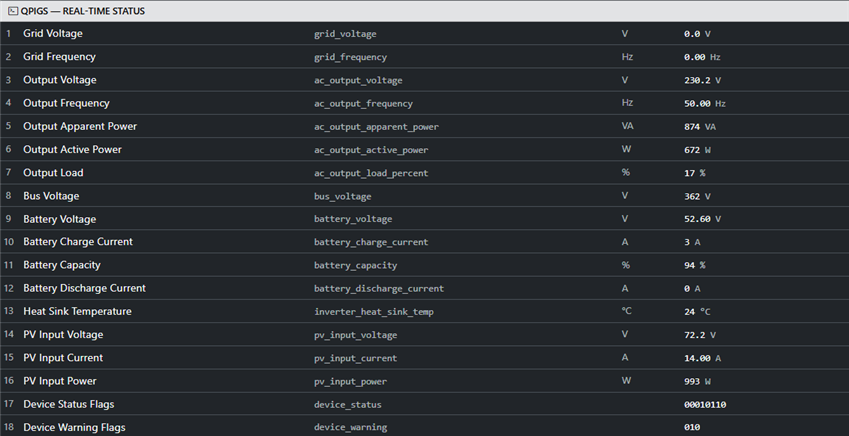Click the '94 %' battery capacity value
Viewport: 849px width, 436px height.
pos(694,266)
